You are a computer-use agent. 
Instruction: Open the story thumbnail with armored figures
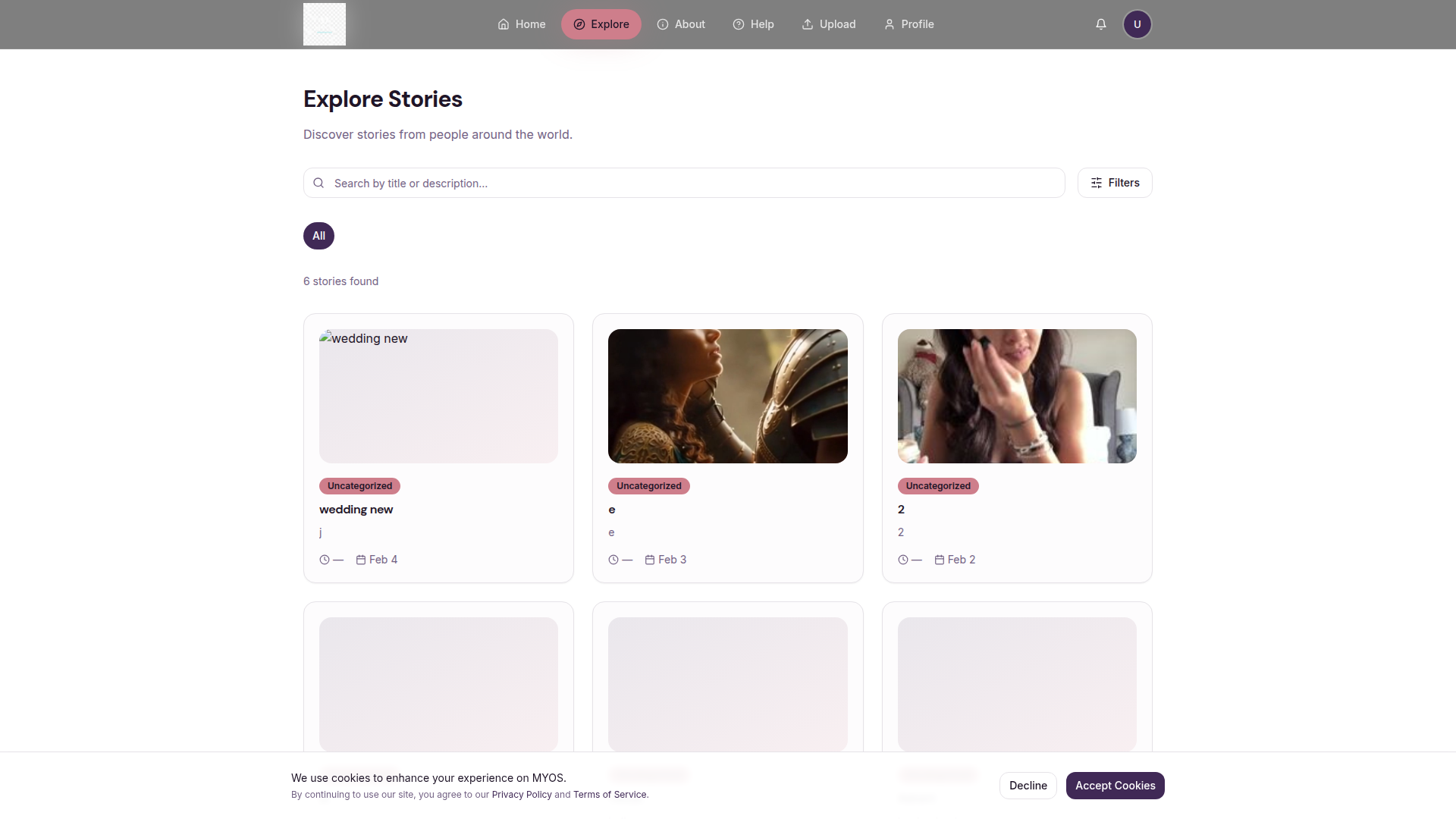click(x=727, y=396)
